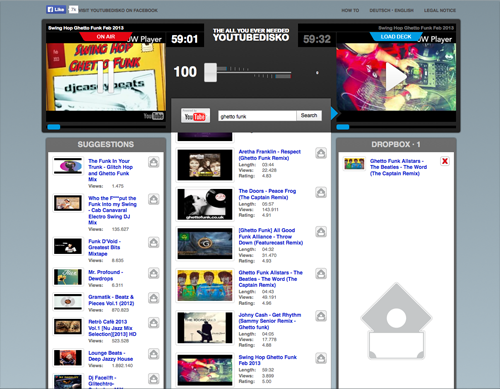Click dropbox Ghetto Funk Allstars thumbnail
The width and height of the screenshot is (500, 389).
click(x=354, y=164)
